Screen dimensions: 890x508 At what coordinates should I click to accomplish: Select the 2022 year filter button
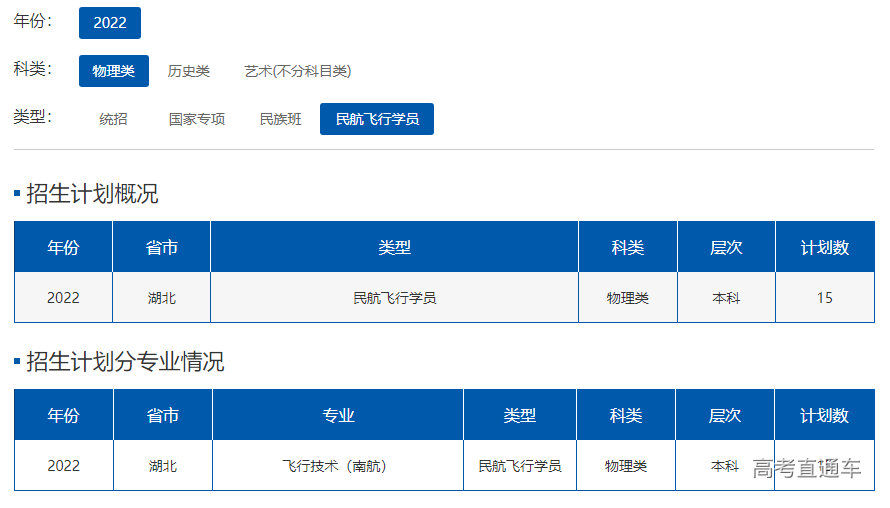(x=110, y=23)
